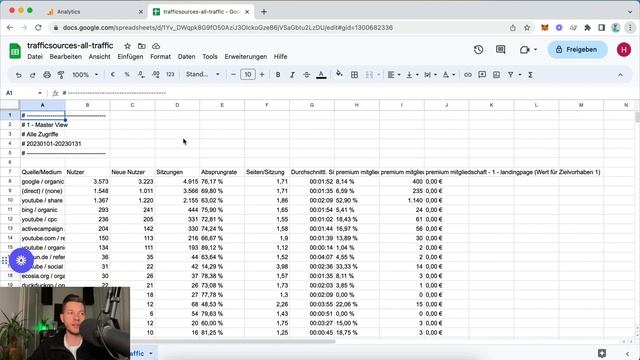Click the merge cells icon
Screen dimensions: 640x360
(369, 75)
